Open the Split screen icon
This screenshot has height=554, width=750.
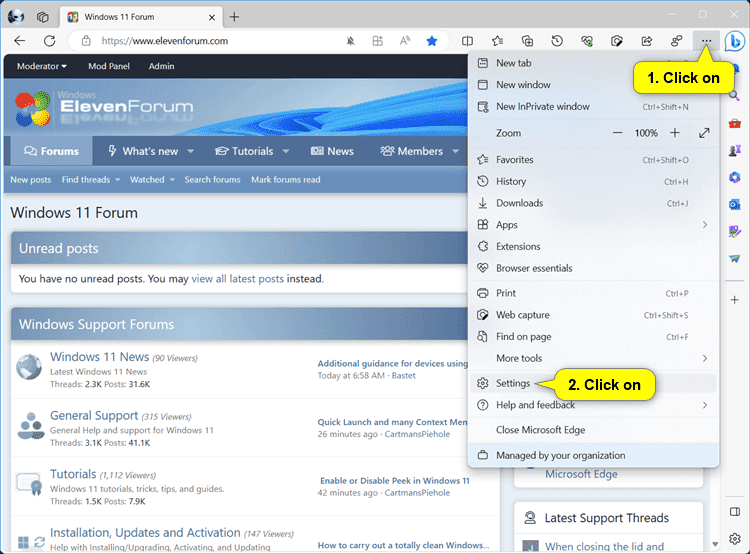click(x=467, y=41)
